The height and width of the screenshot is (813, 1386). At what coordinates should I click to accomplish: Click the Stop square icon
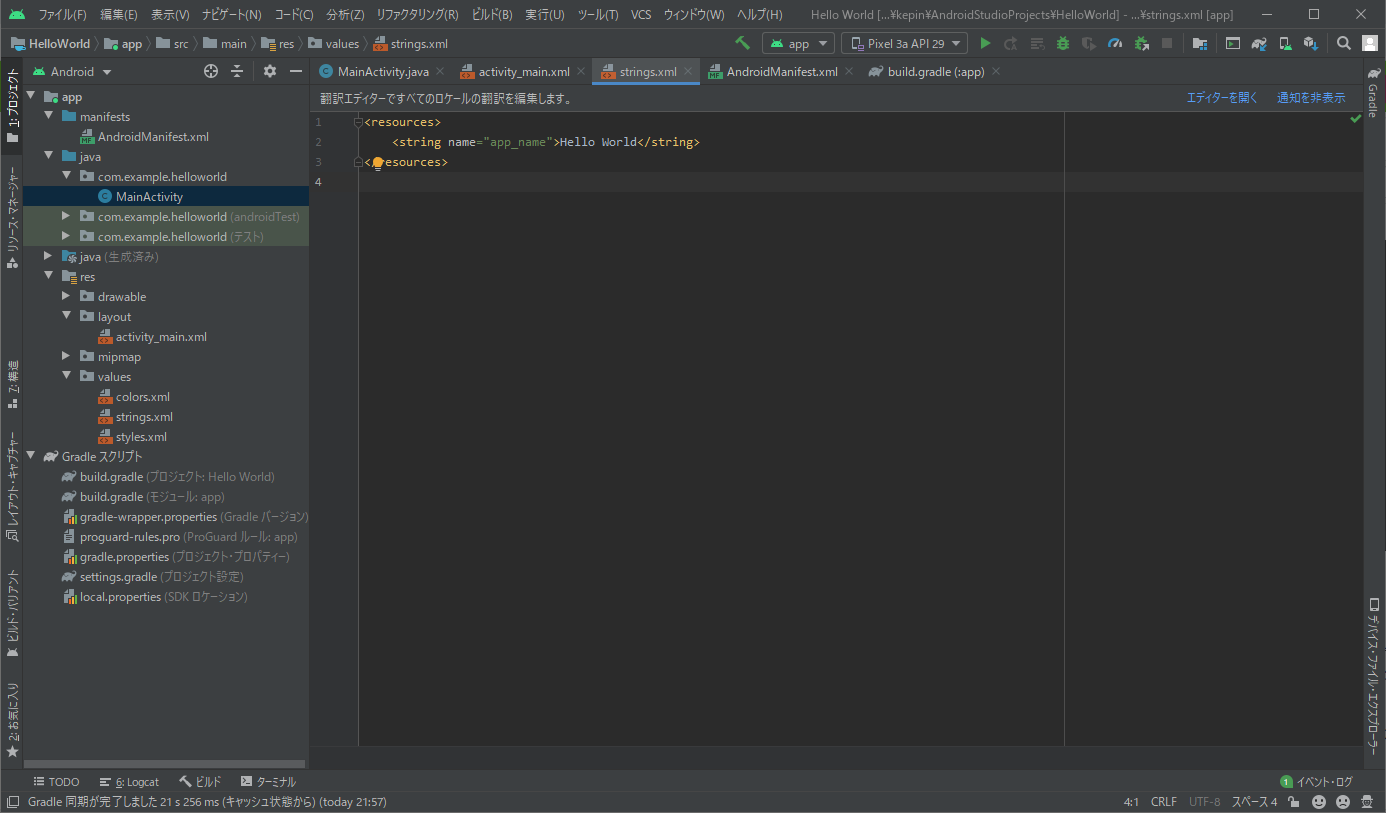coord(1167,43)
